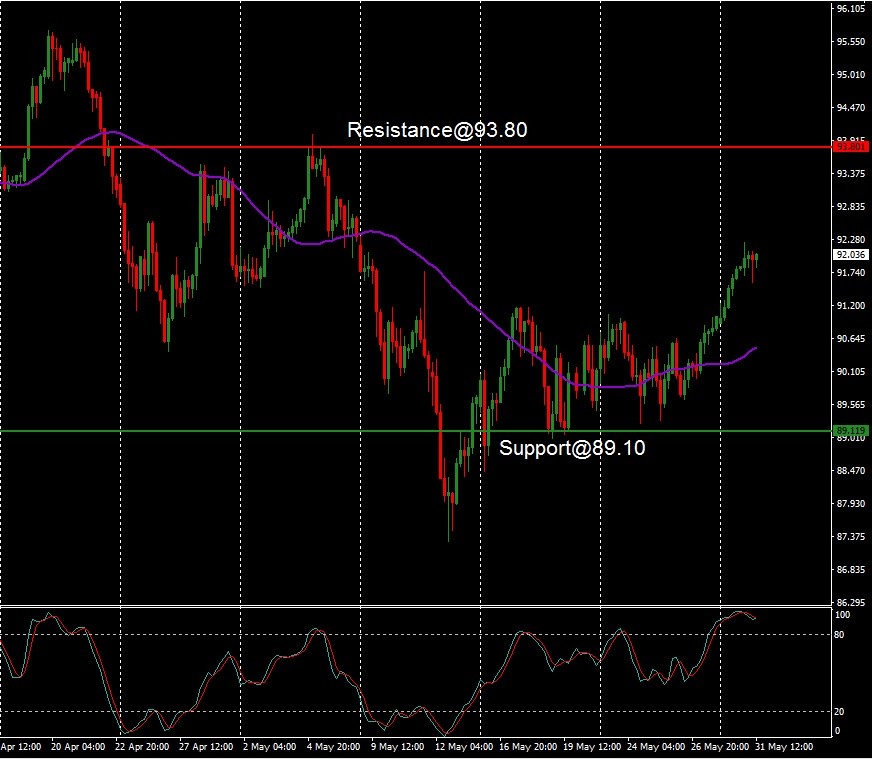Click the 94.470 price axis label
The width and height of the screenshot is (872, 759).
(x=851, y=107)
